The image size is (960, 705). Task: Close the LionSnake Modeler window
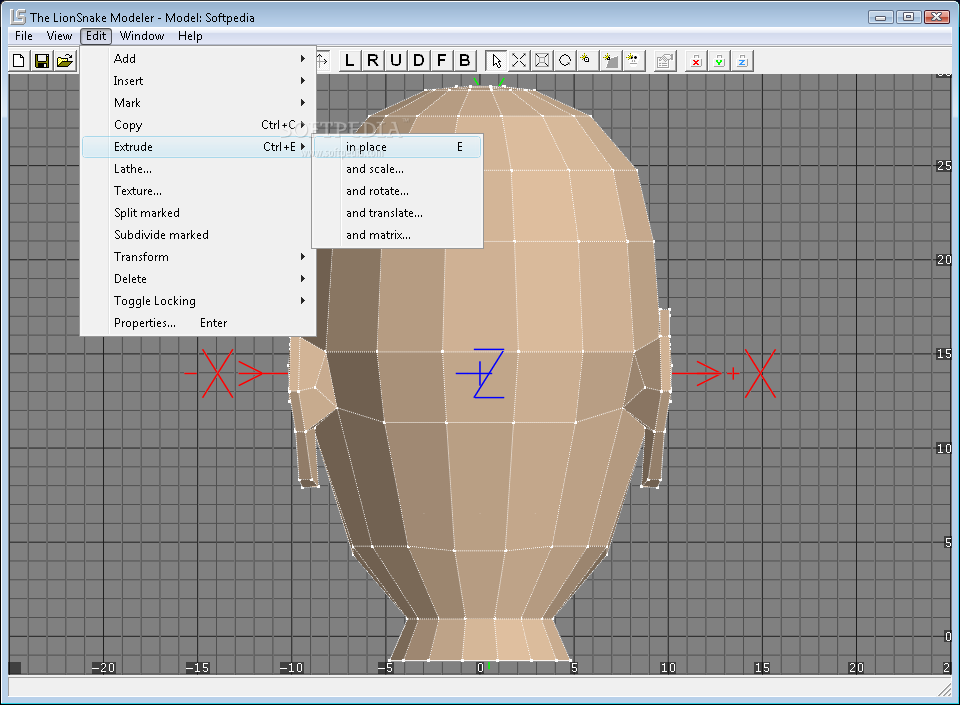937,17
